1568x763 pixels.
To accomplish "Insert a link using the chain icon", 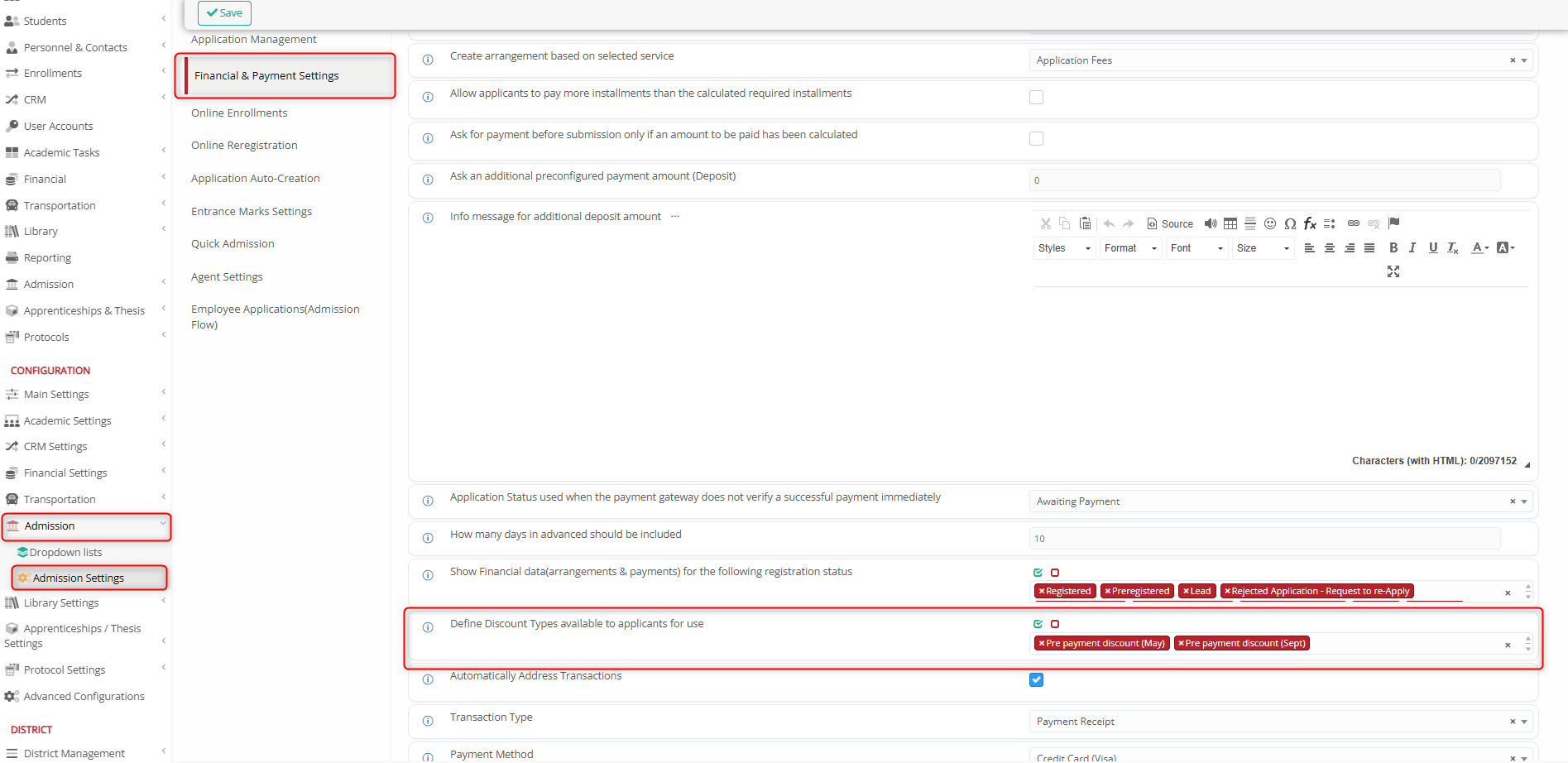I will coord(1354,223).
